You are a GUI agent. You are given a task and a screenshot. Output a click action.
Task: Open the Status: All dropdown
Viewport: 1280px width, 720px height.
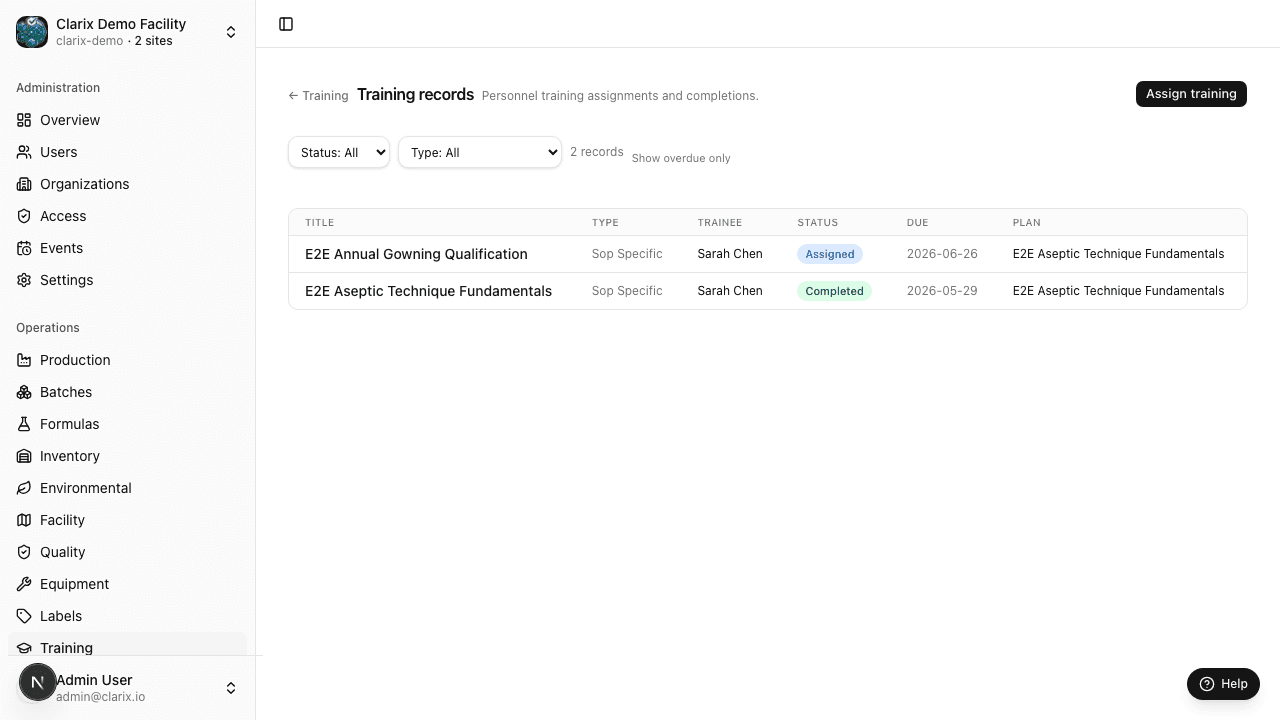coord(339,152)
